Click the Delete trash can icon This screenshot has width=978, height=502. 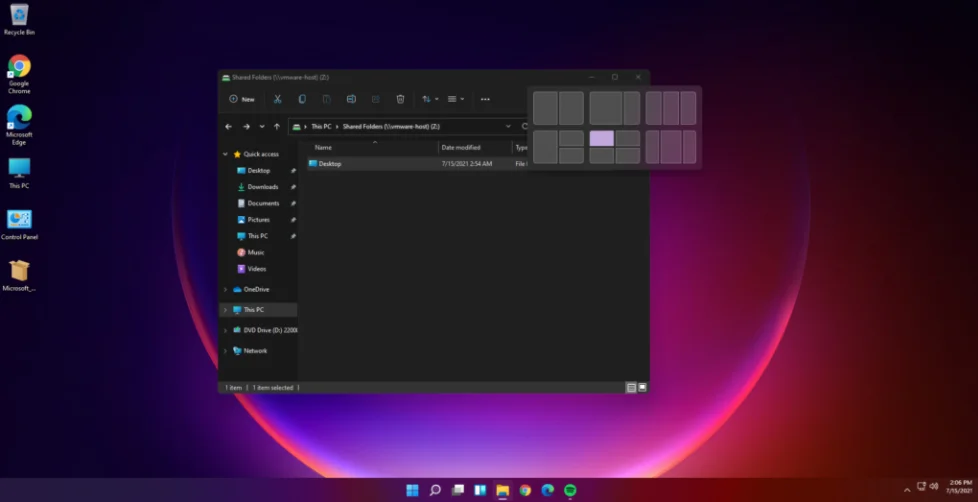pyautogui.click(x=400, y=99)
